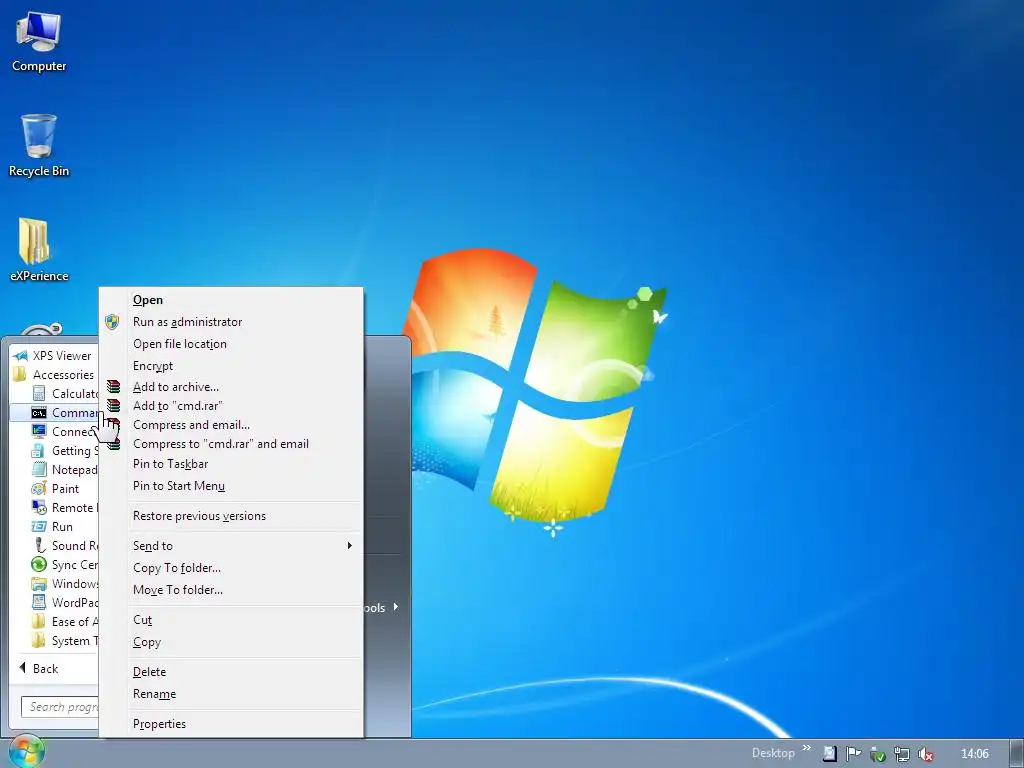Select Compress to "cmd.rar" and email

click(x=231, y=444)
